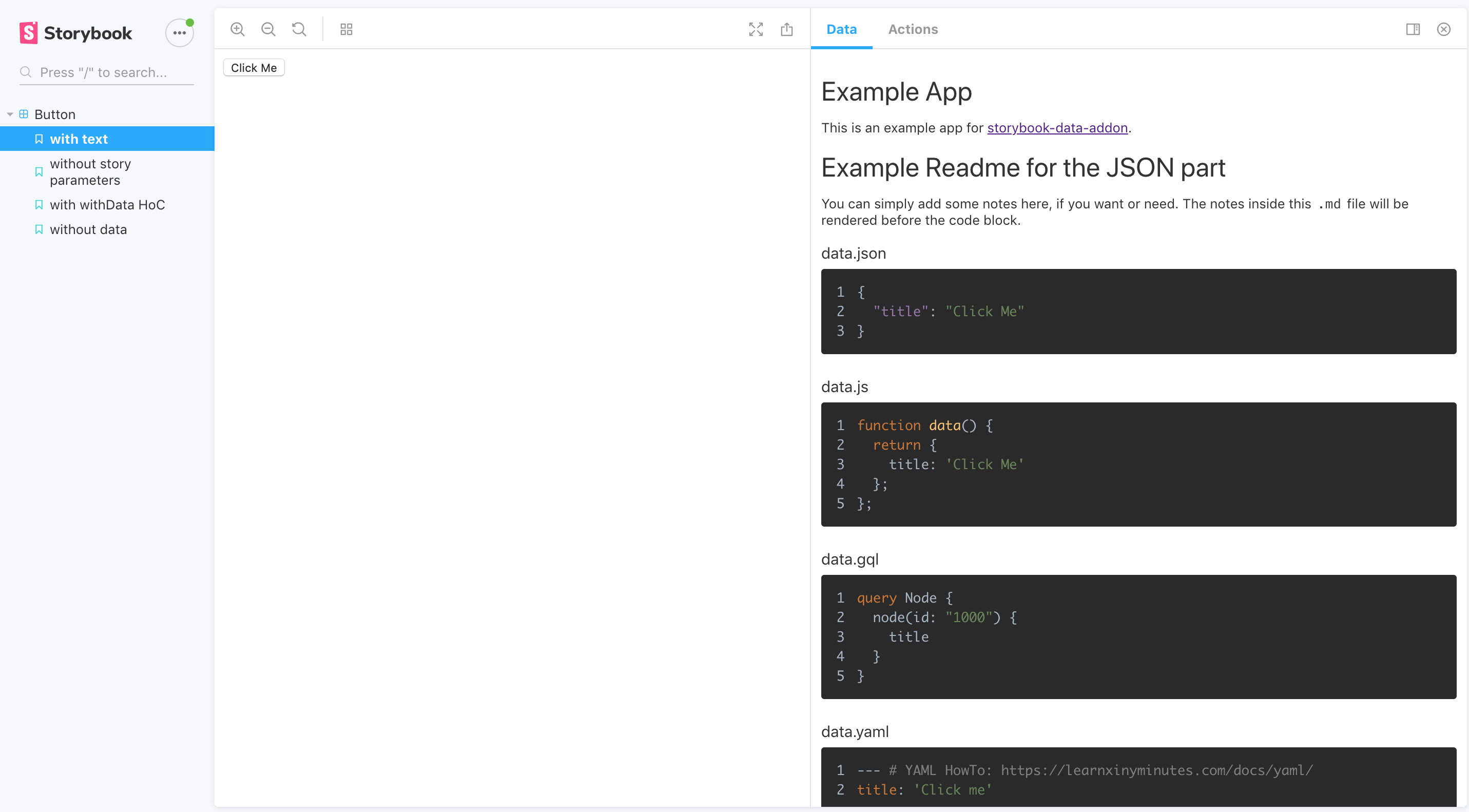Select 'without story parameters' story

(90, 171)
